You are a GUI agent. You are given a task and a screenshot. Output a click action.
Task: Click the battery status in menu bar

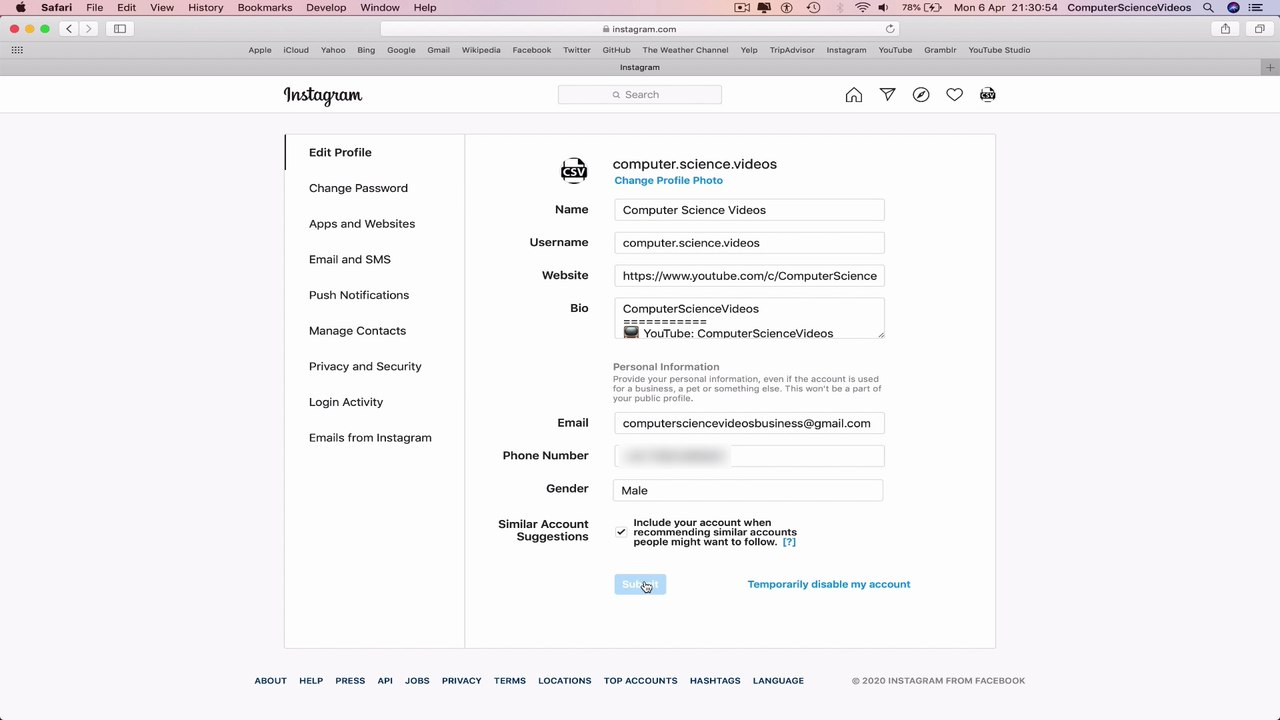click(x=921, y=8)
